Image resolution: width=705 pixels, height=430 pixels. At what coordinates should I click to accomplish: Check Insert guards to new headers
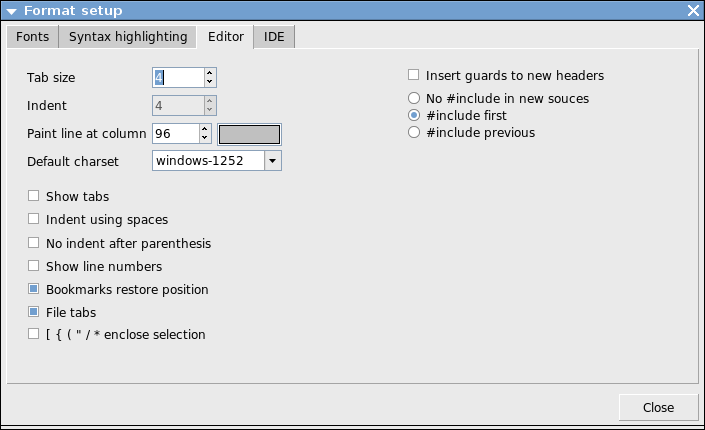coord(414,75)
